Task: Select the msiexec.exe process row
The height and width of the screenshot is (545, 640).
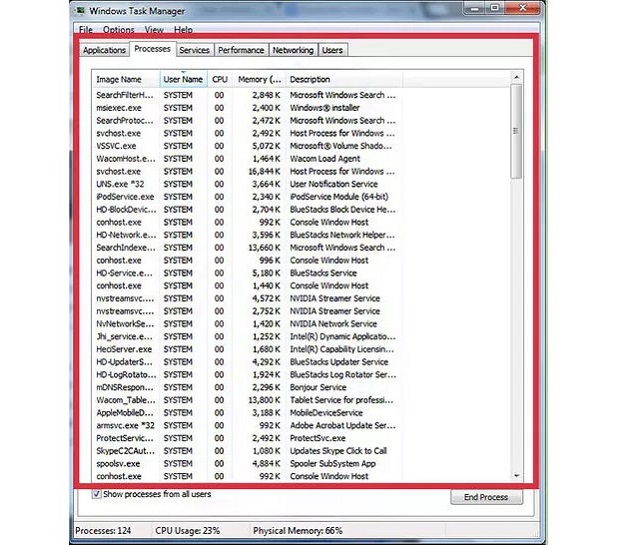Action: [247, 108]
